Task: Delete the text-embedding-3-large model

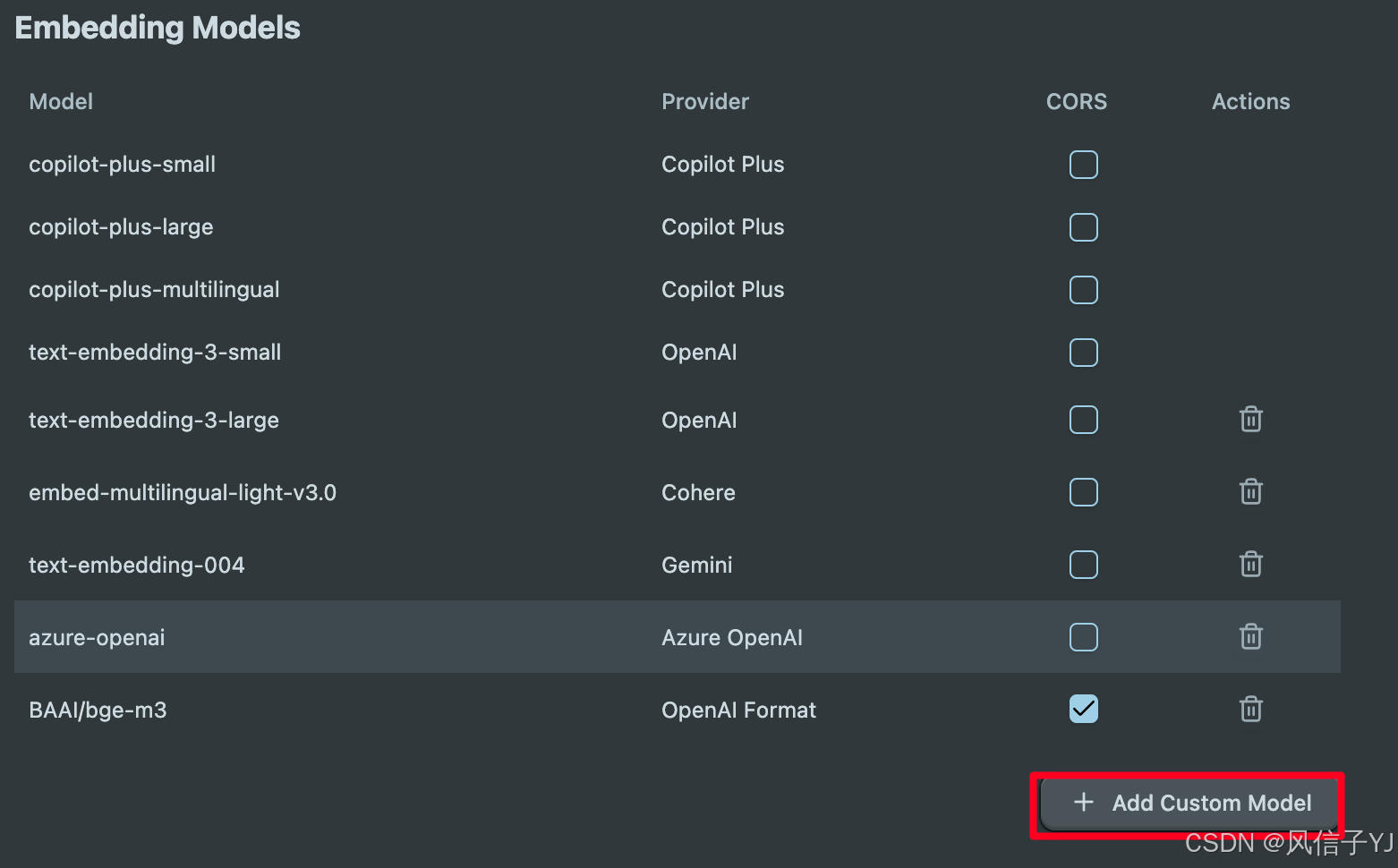Action: tap(1250, 419)
